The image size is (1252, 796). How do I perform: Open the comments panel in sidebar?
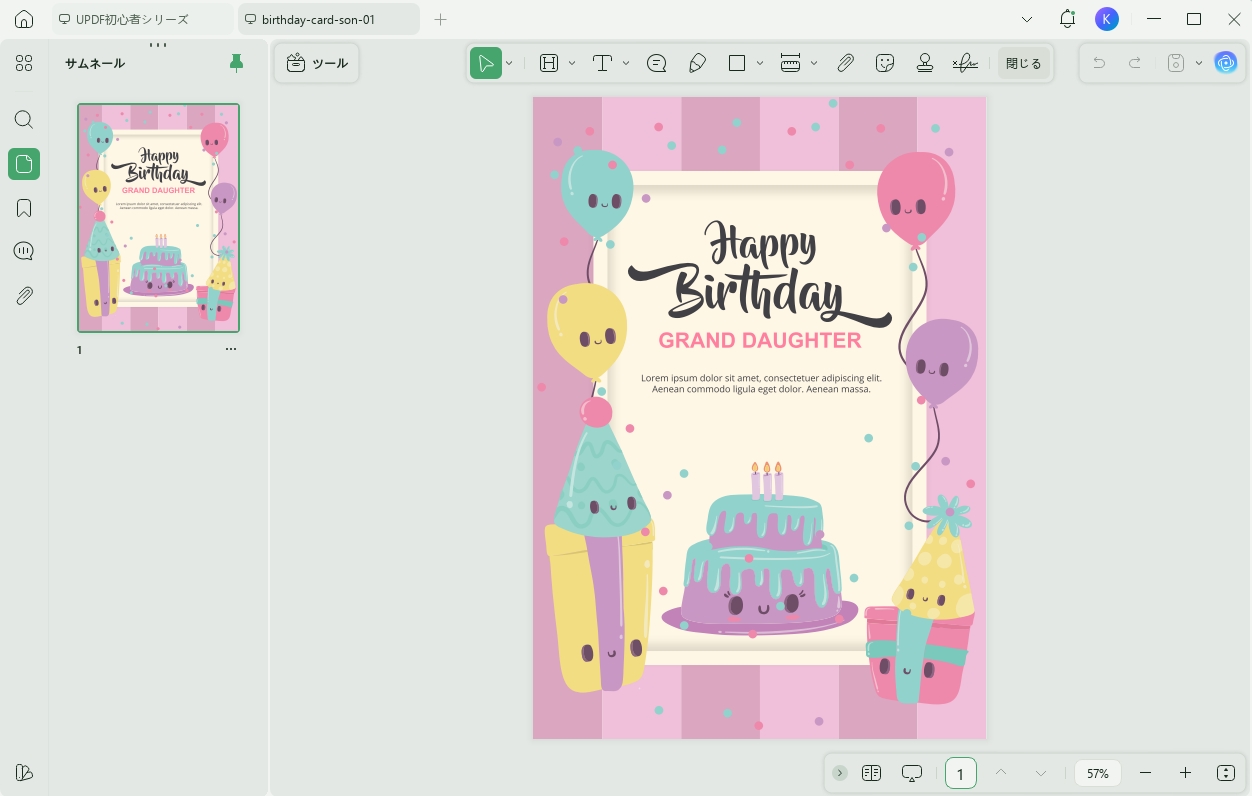(x=24, y=251)
